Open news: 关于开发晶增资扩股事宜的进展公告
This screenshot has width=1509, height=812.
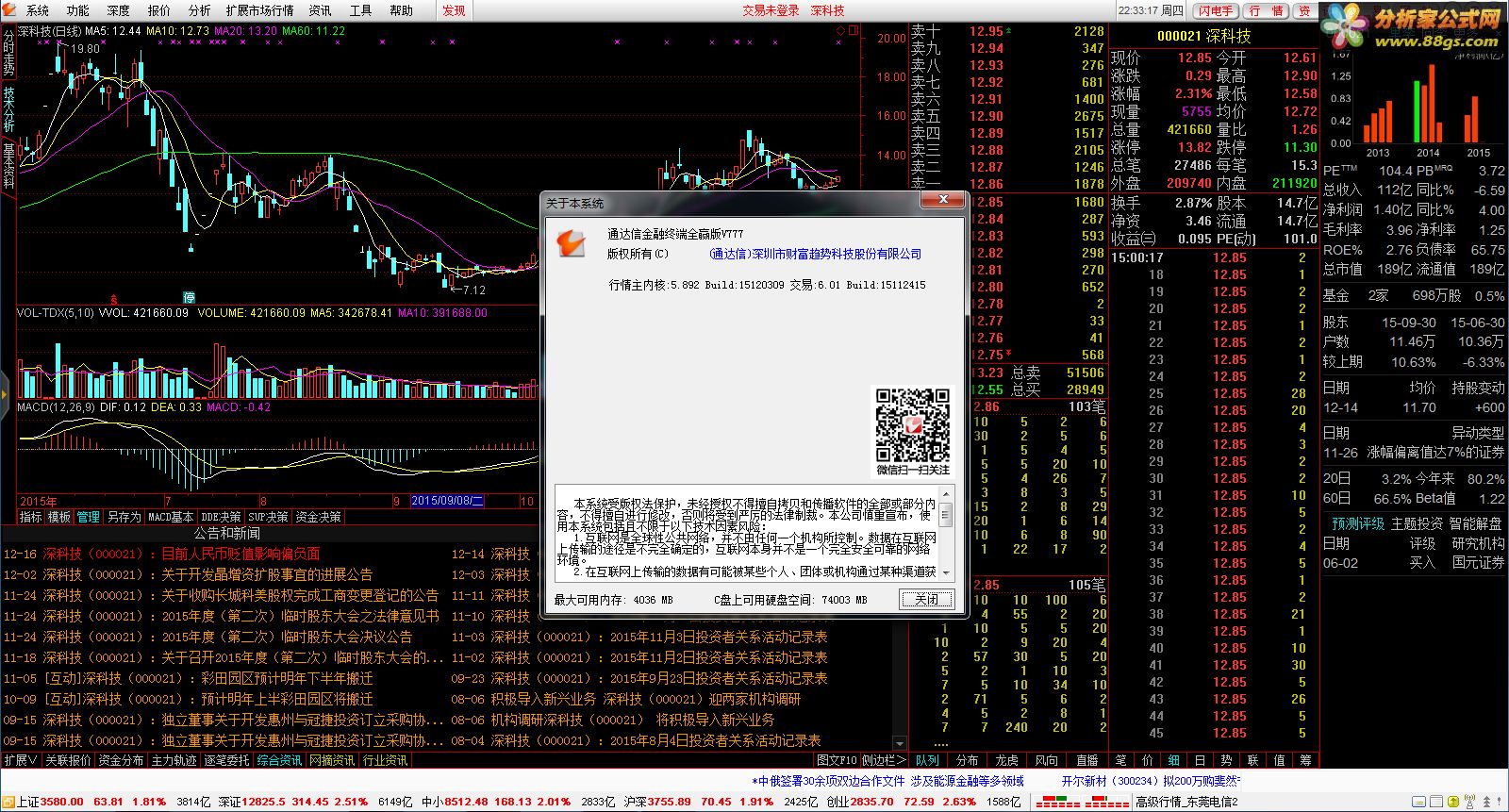pyautogui.click(x=267, y=574)
